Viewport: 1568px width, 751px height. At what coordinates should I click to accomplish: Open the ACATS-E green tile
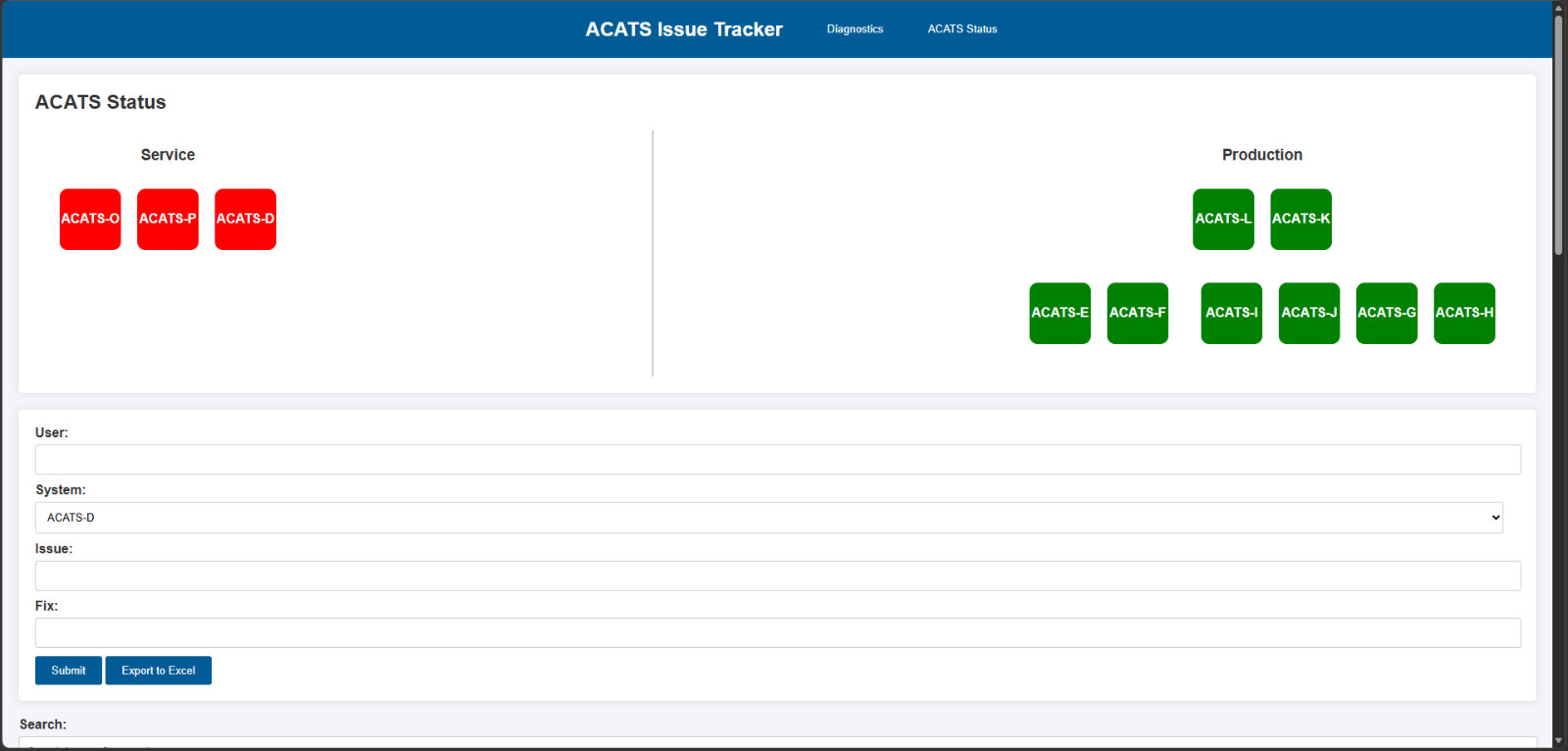pos(1059,314)
